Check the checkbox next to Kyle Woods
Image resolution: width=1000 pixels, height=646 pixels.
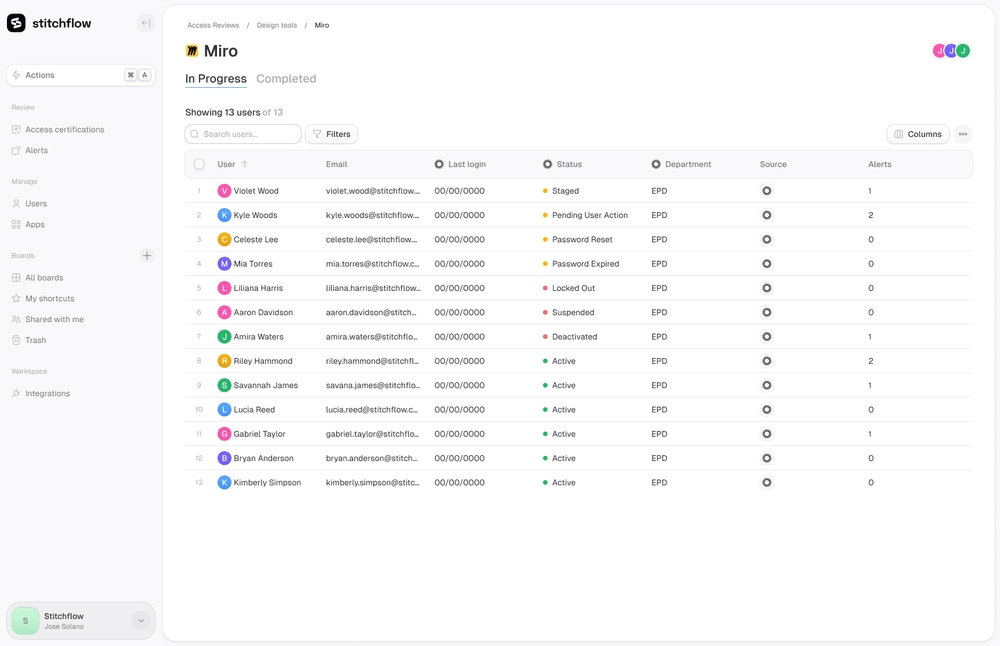(x=198, y=214)
